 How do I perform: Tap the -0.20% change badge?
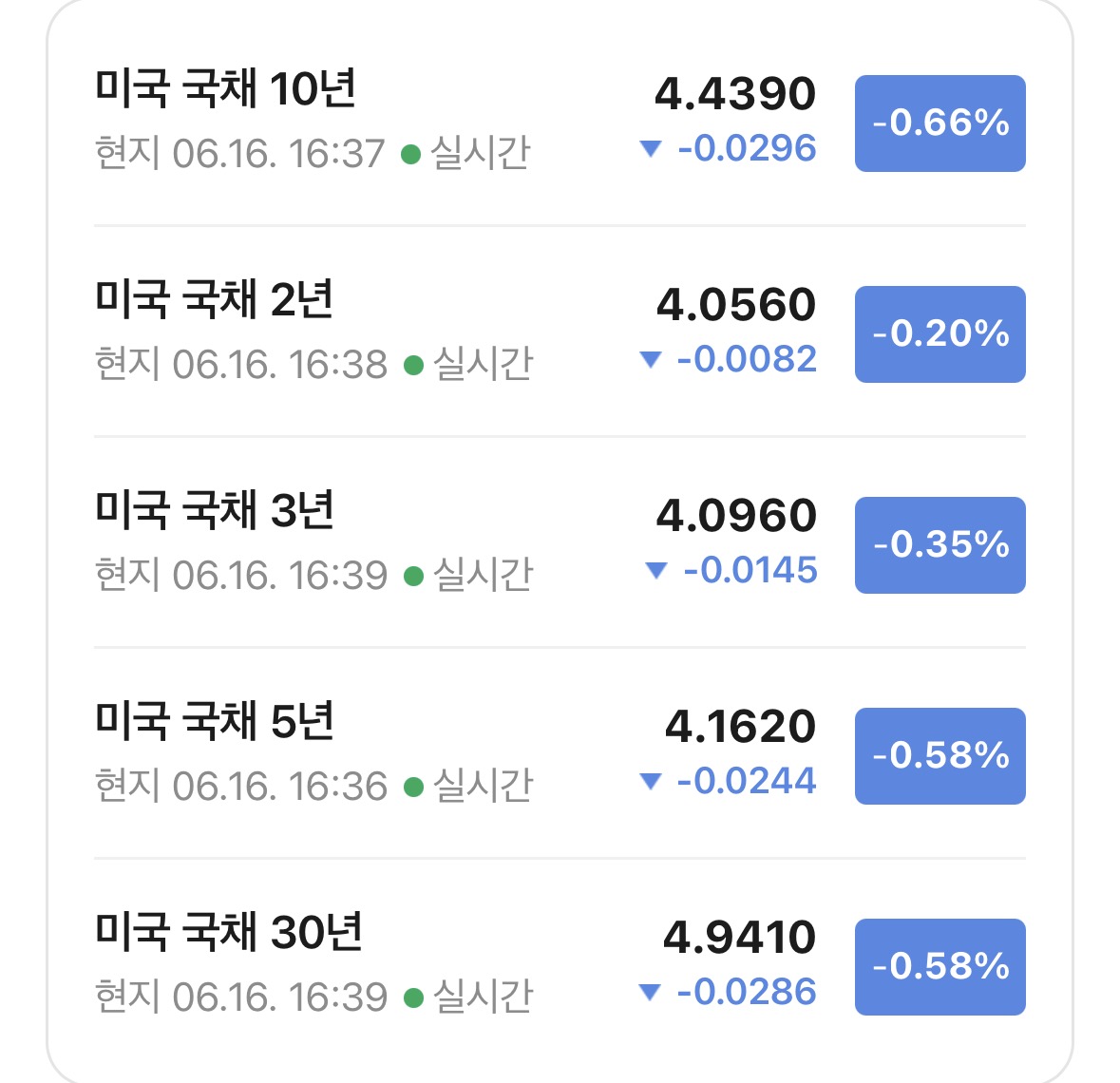point(940,334)
